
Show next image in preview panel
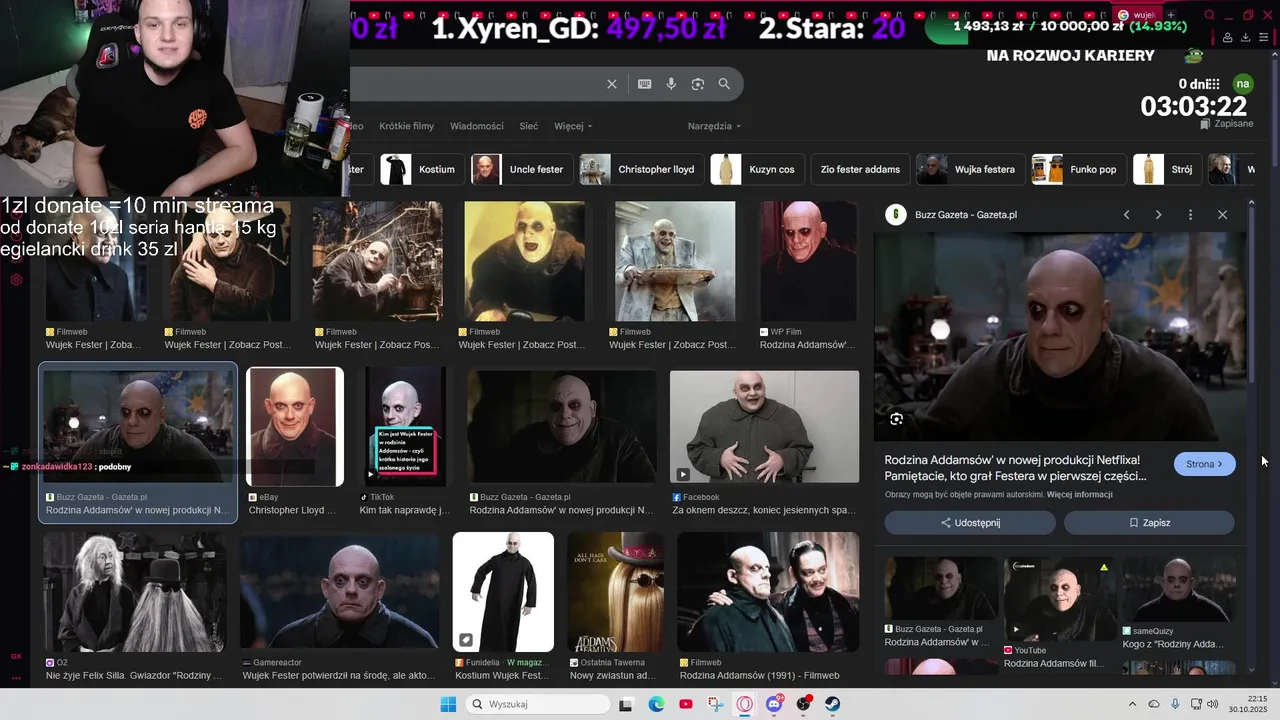[1158, 215]
